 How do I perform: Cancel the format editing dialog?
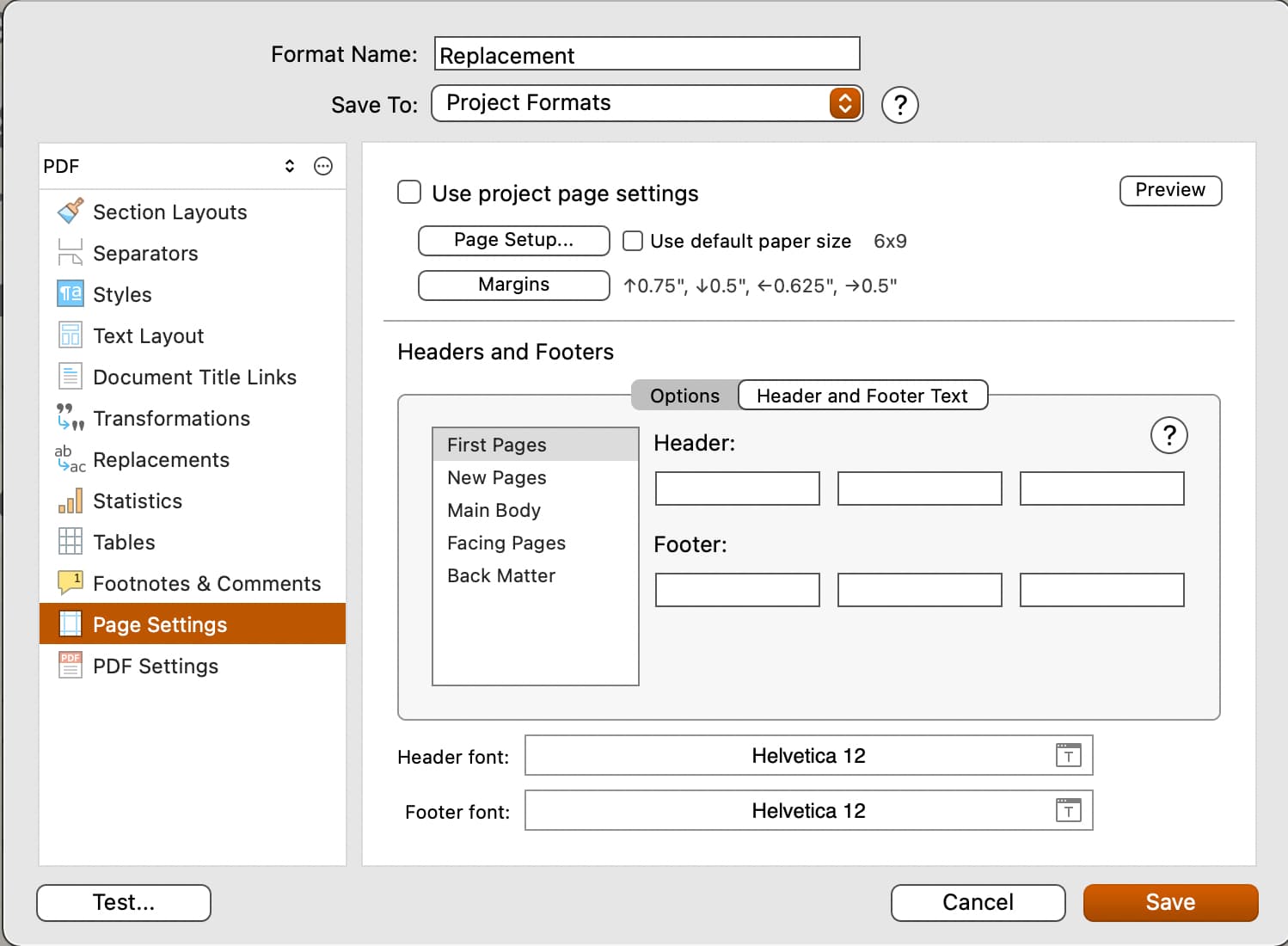(978, 902)
